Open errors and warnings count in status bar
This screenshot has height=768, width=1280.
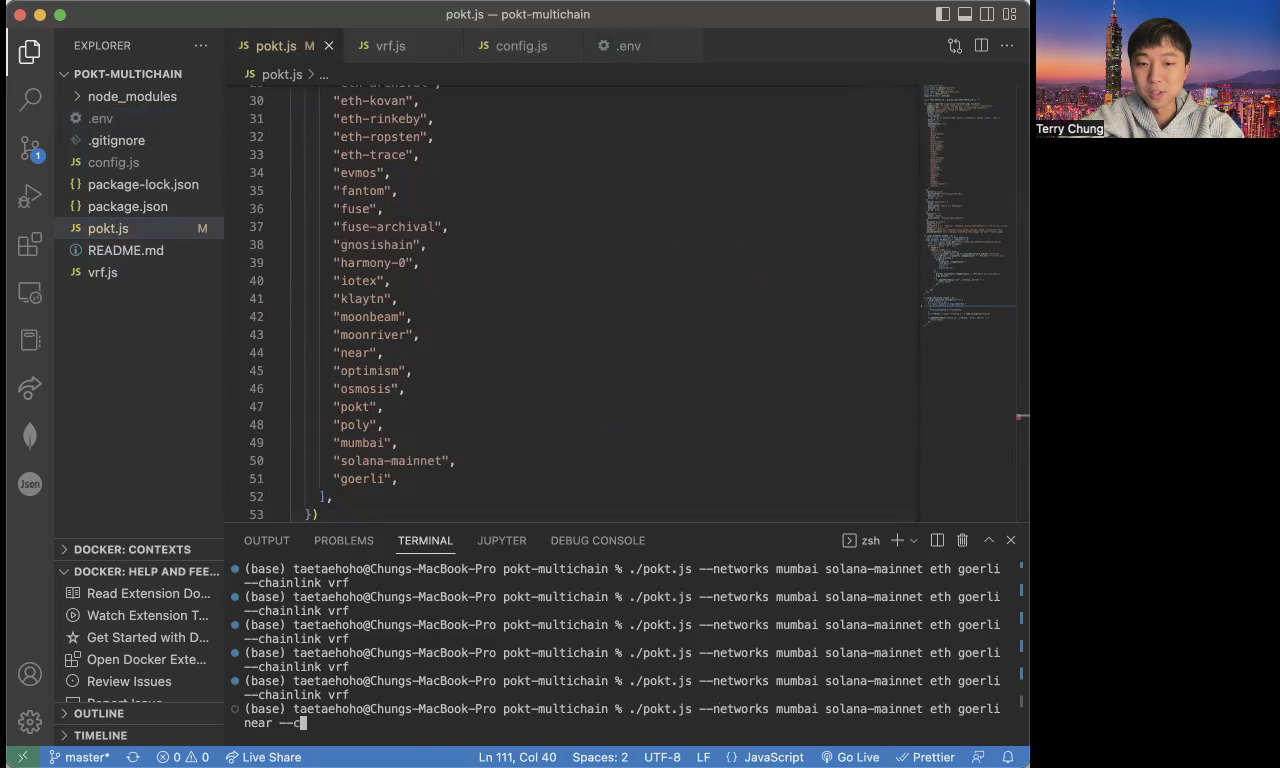pos(183,757)
